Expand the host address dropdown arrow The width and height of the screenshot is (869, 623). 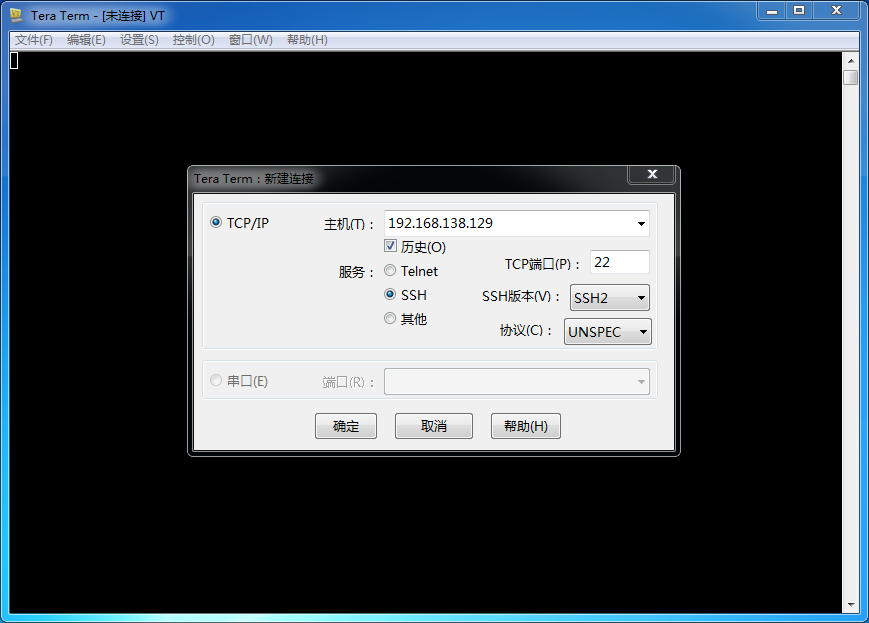pyautogui.click(x=641, y=223)
